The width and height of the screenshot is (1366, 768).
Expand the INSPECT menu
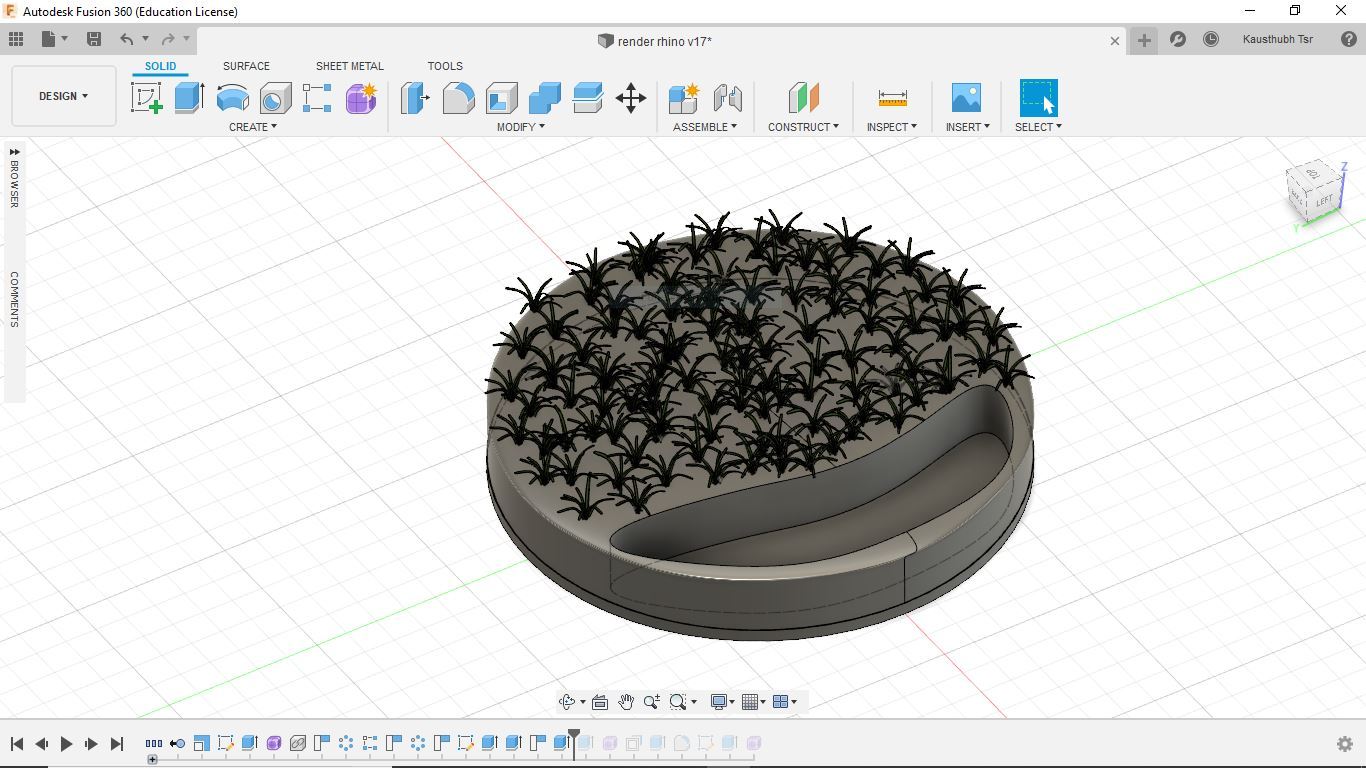(x=892, y=127)
